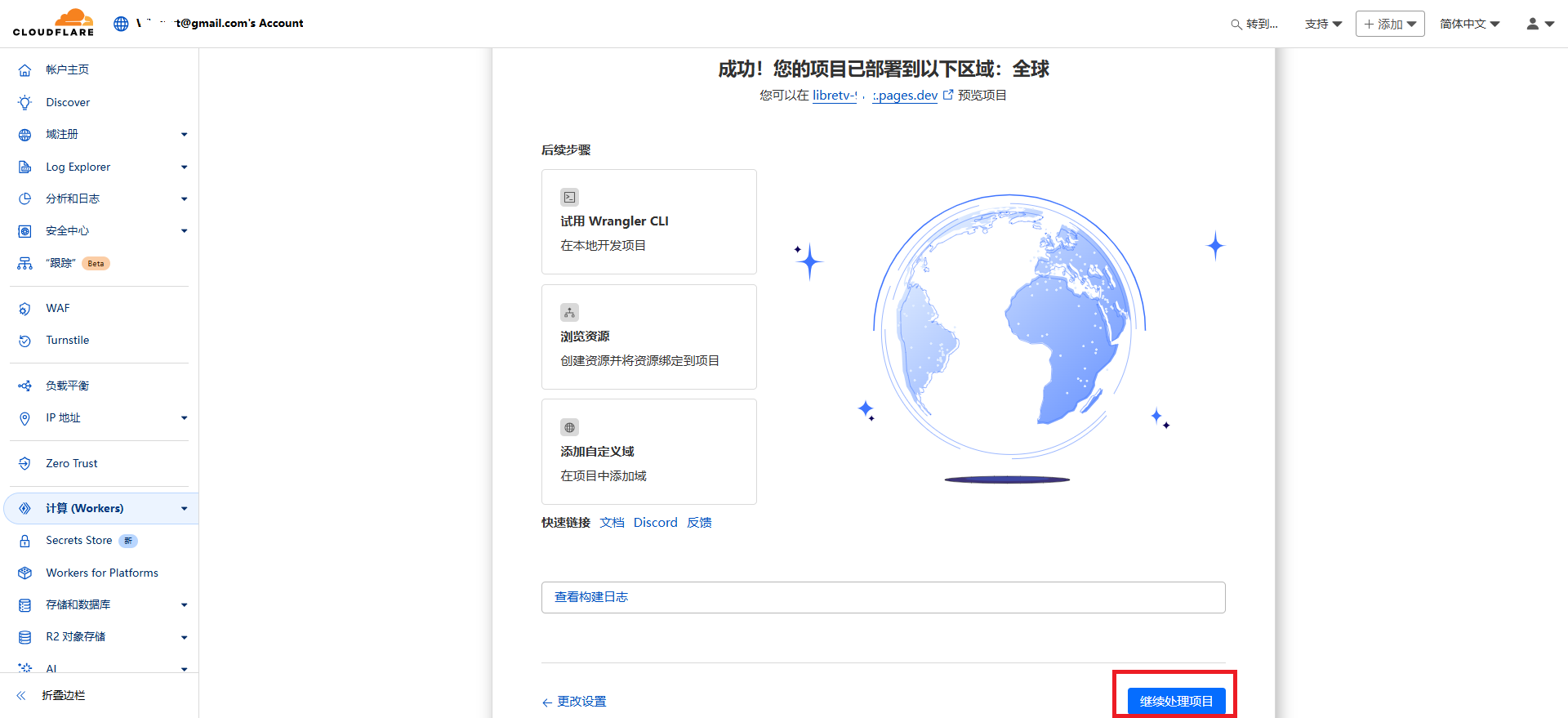This screenshot has height=718, width=1568.
Task: Expand the 域注册 sidebar section
Action: (184, 135)
